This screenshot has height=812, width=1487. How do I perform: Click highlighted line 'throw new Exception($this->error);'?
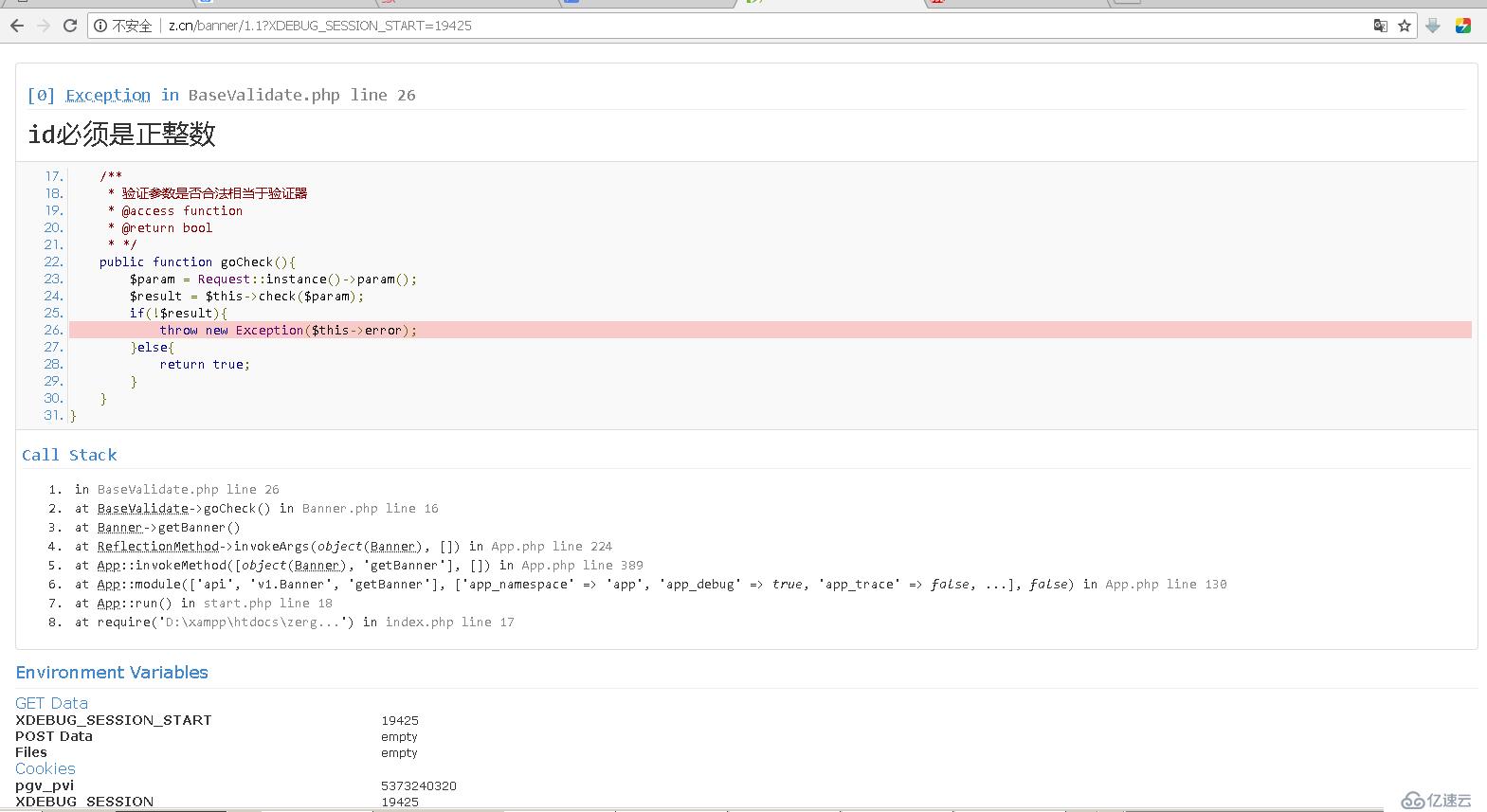[288, 330]
